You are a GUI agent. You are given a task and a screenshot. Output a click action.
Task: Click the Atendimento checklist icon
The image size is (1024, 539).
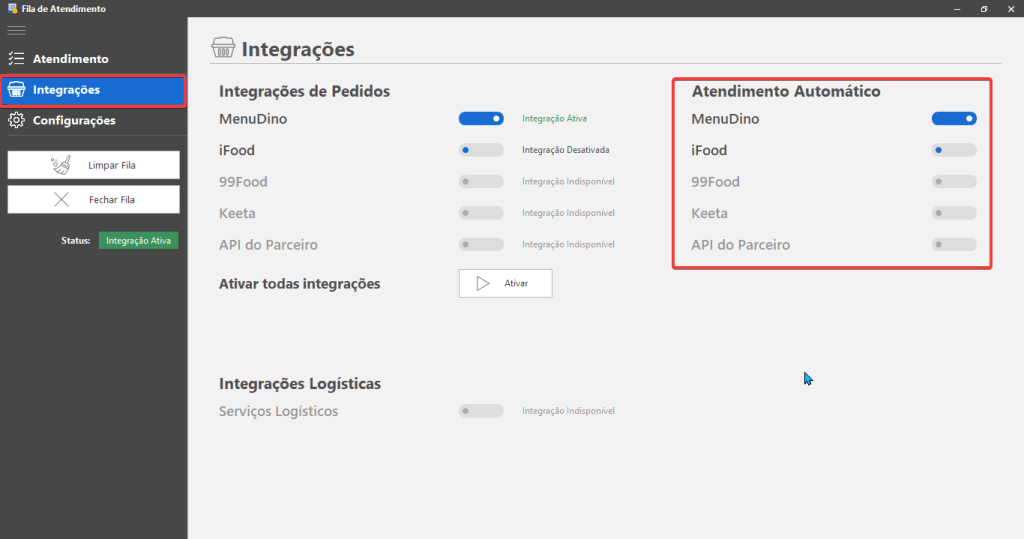pos(16,59)
